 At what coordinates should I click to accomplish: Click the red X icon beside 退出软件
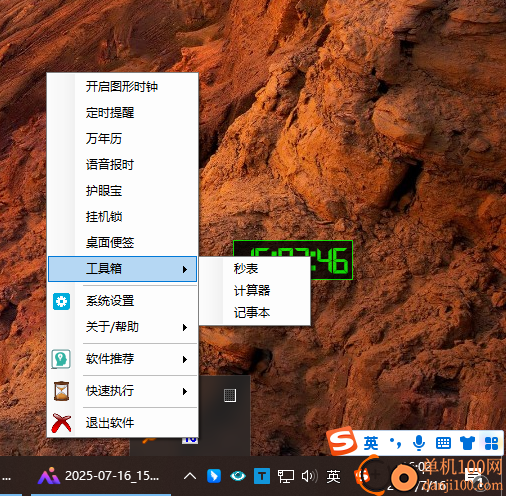pyautogui.click(x=61, y=423)
